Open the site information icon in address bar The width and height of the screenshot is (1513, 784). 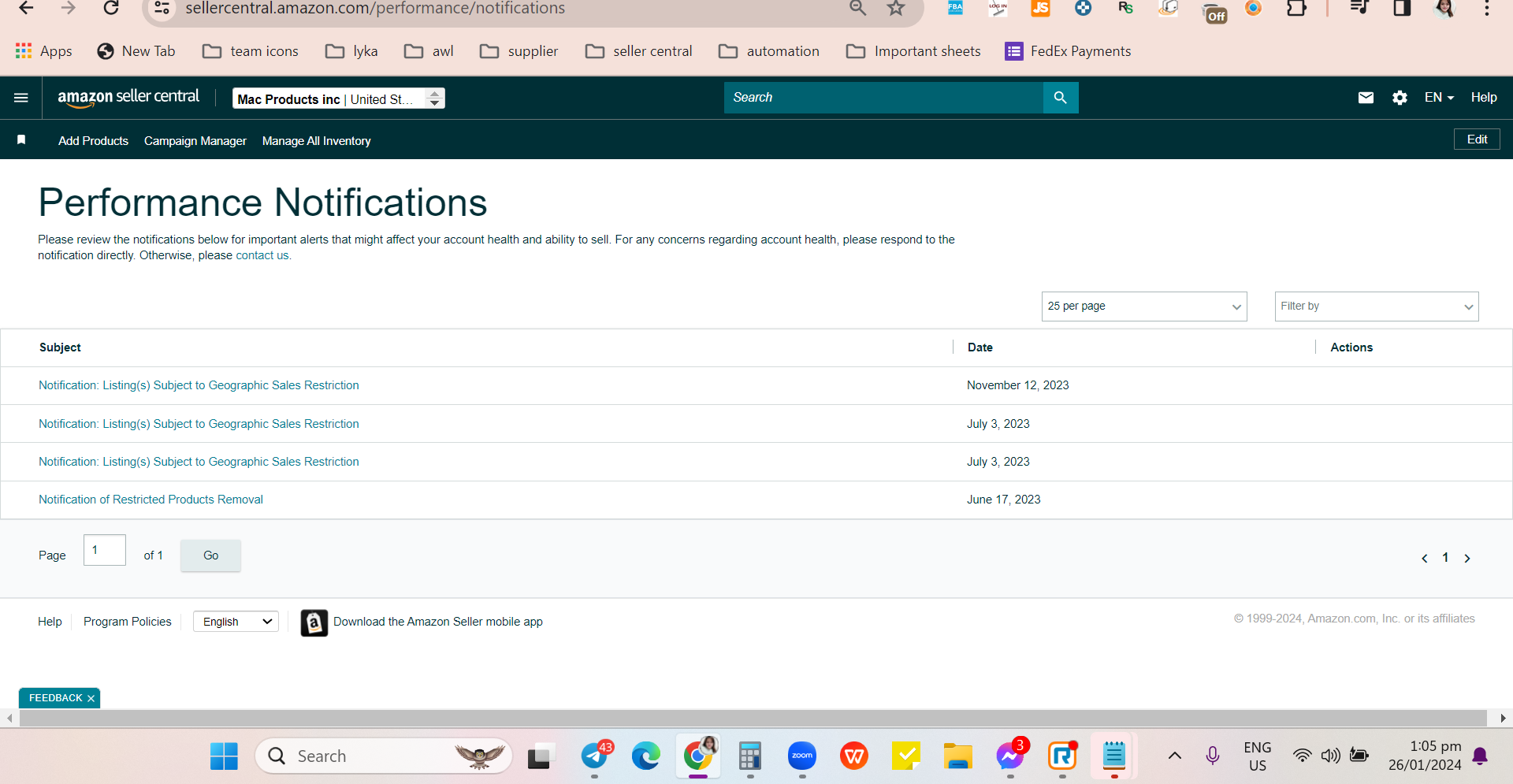(162, 8)
